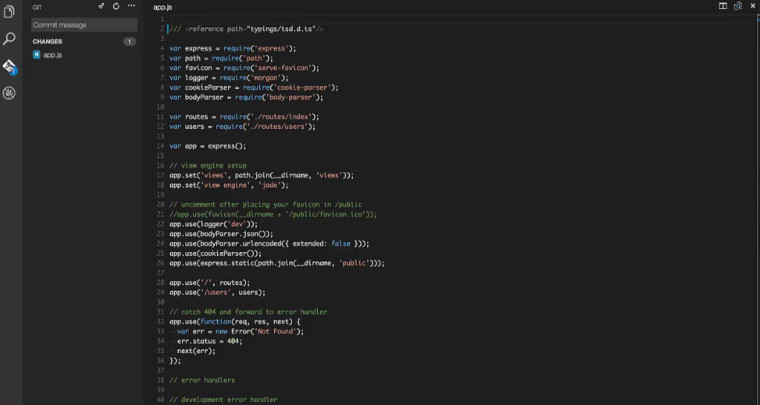The image size is (760, 405).
Task: Click the 'var app = express();' line
Action: 208,146
